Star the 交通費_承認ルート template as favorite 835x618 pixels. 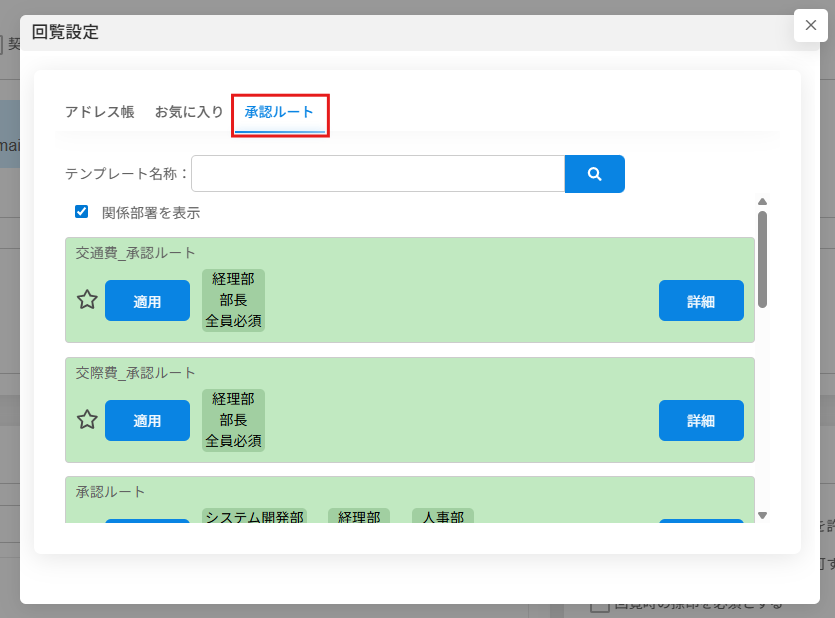(87, 300)
